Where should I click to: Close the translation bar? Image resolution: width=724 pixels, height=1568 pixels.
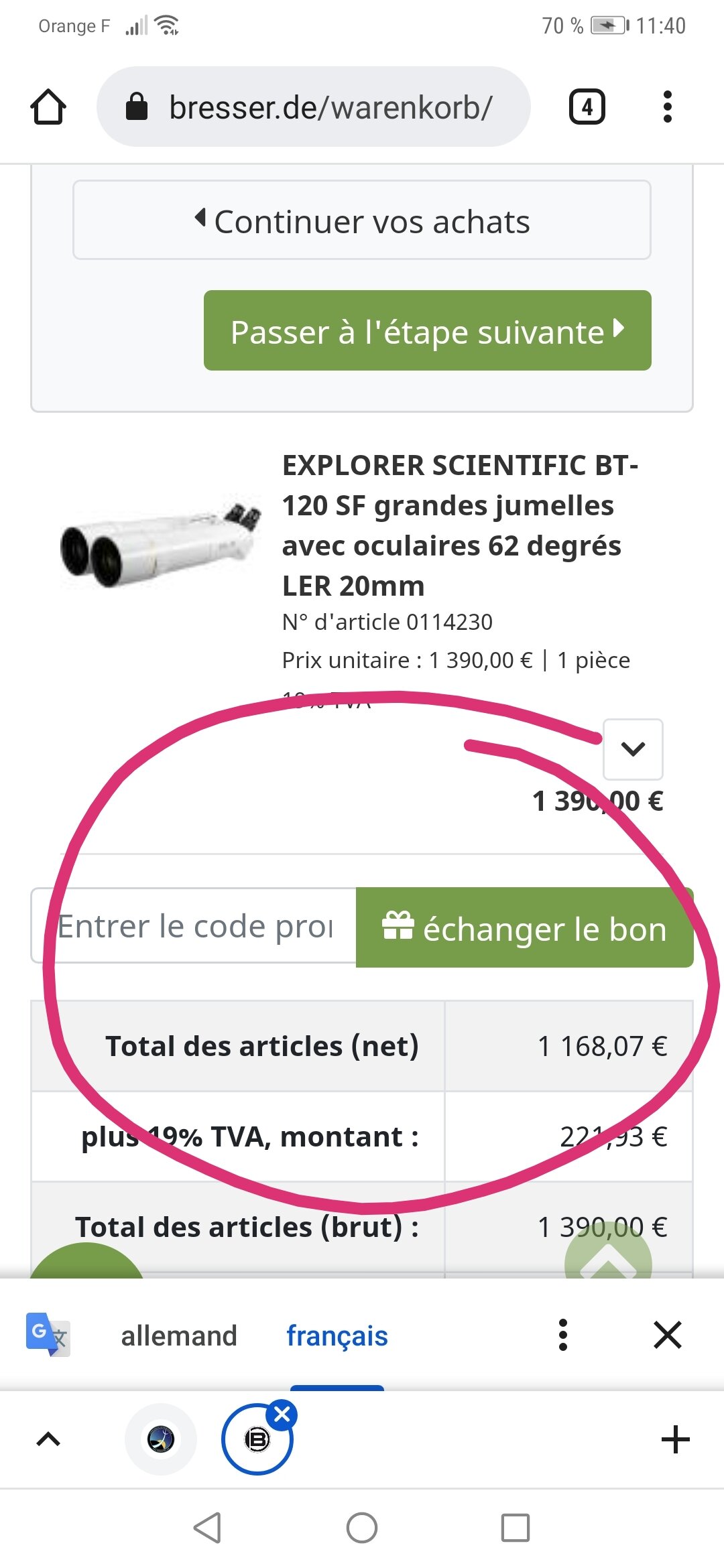(x=668, y=1335)
